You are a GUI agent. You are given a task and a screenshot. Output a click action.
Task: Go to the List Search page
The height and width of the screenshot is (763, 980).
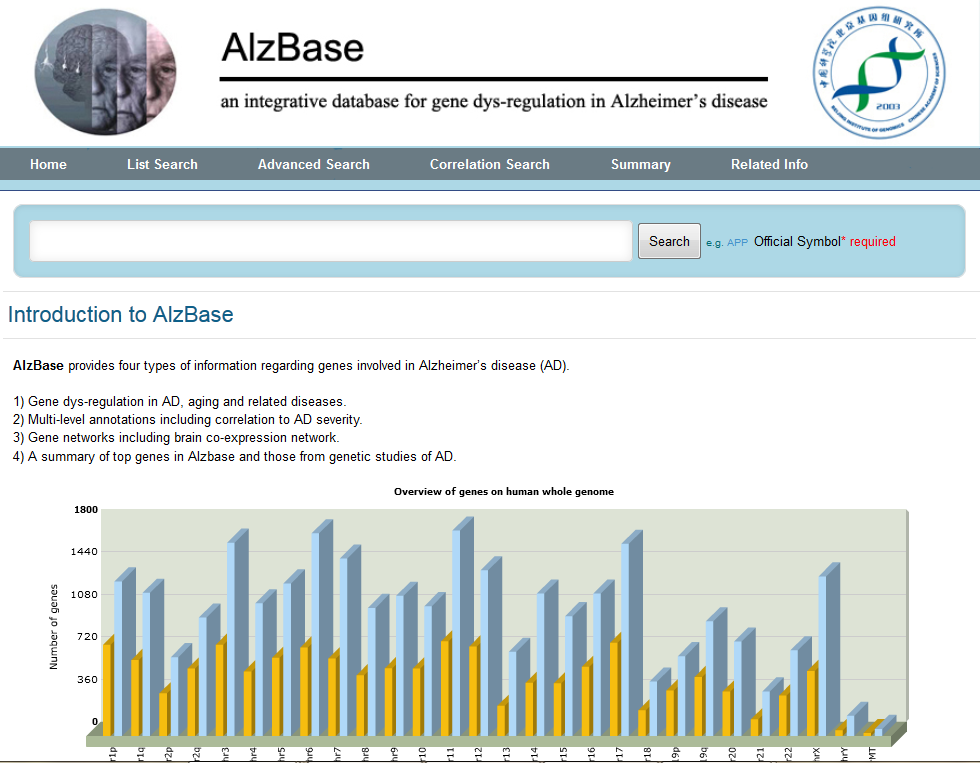click(162, 164)
